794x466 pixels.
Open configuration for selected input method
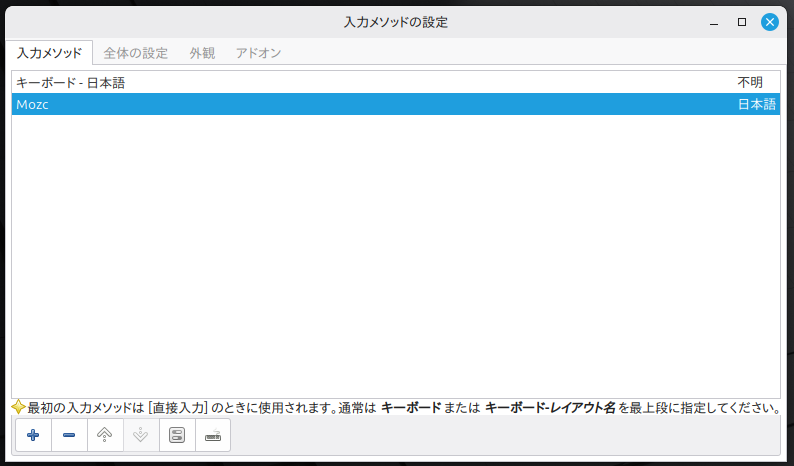(x=177, y=435)
